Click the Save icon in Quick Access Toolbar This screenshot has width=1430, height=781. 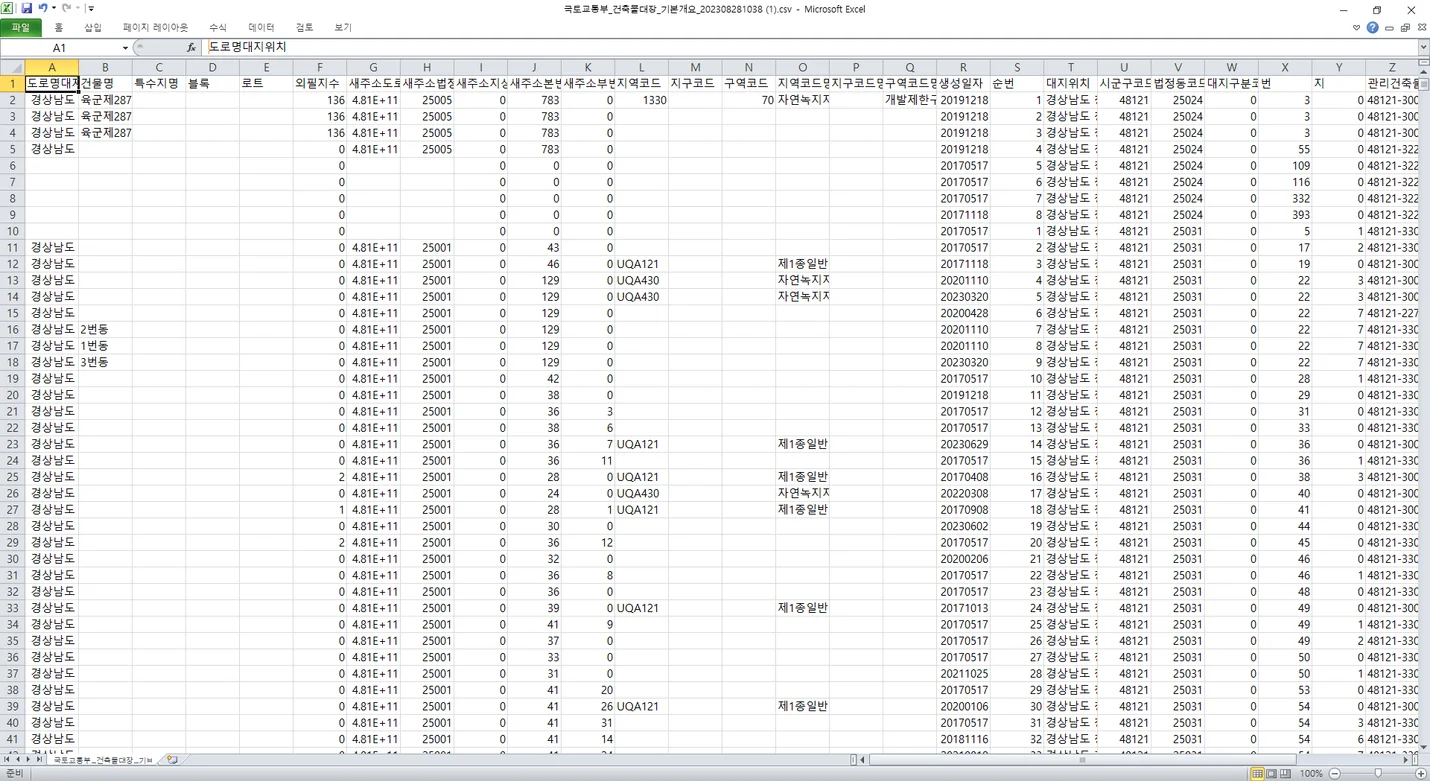click(27, 8)
